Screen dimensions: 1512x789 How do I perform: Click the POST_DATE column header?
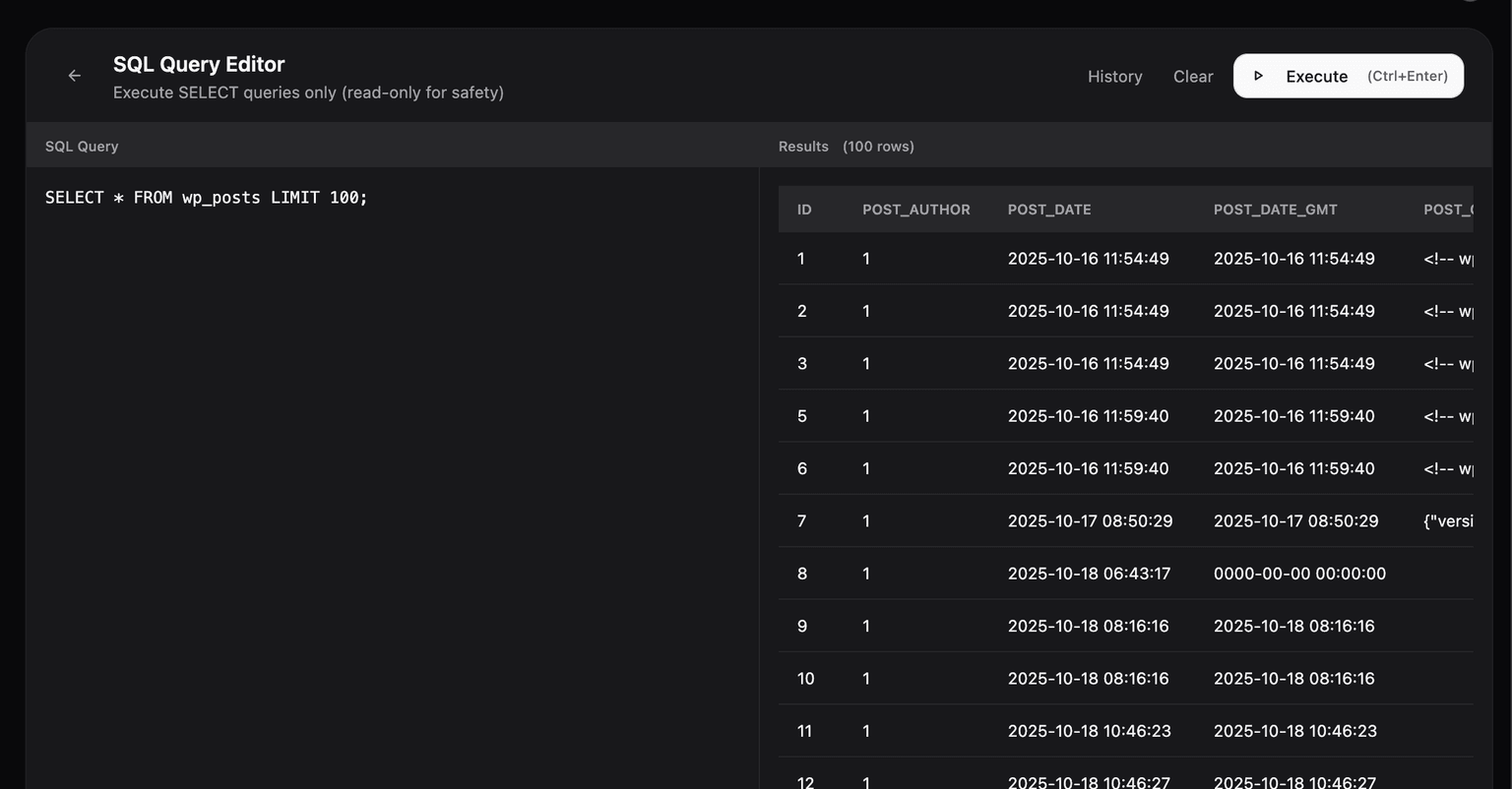pos(1049,209)
